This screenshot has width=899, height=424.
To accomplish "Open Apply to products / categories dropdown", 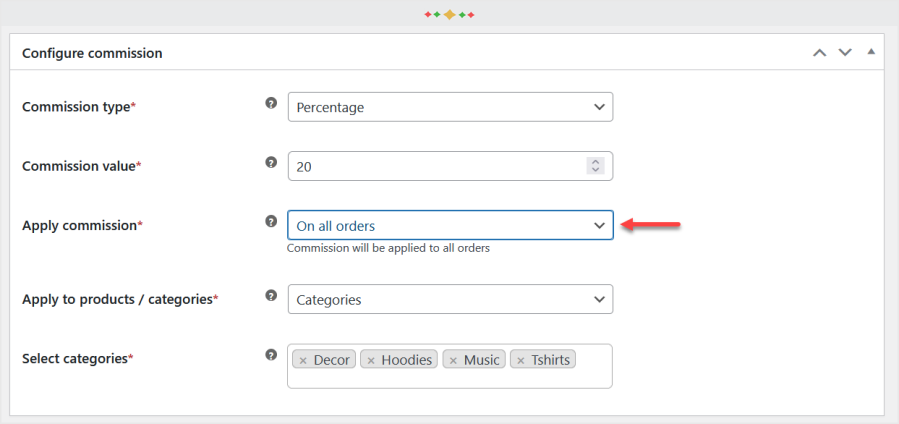I will 450,299.
